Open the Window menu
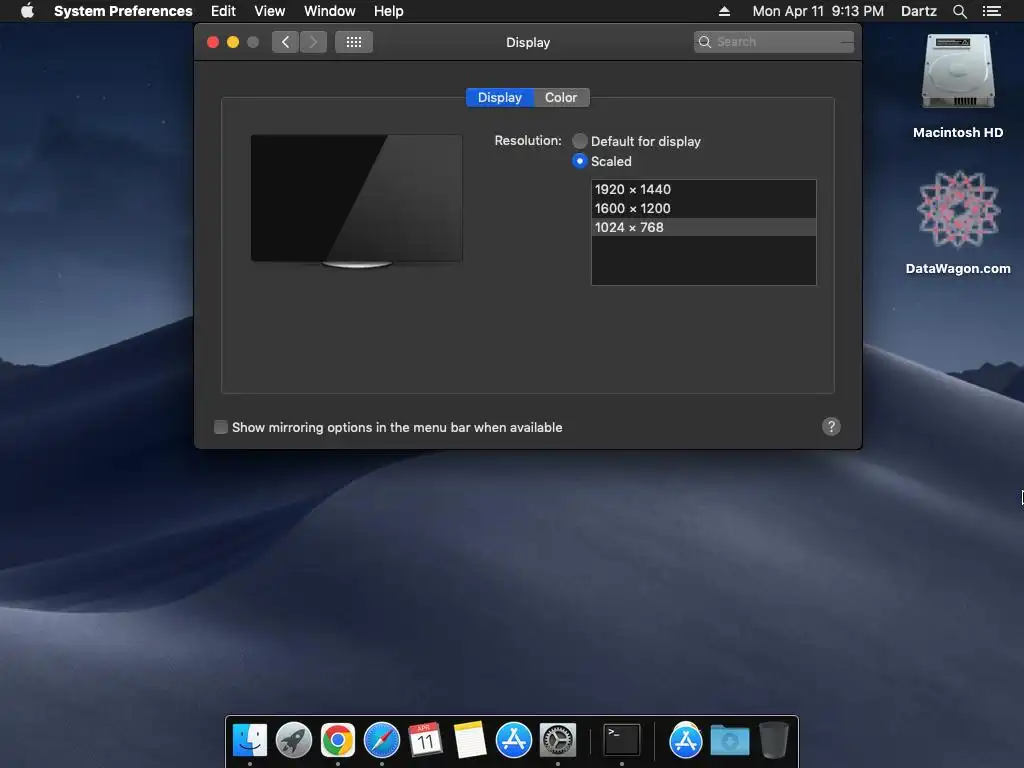 (329, 11)
